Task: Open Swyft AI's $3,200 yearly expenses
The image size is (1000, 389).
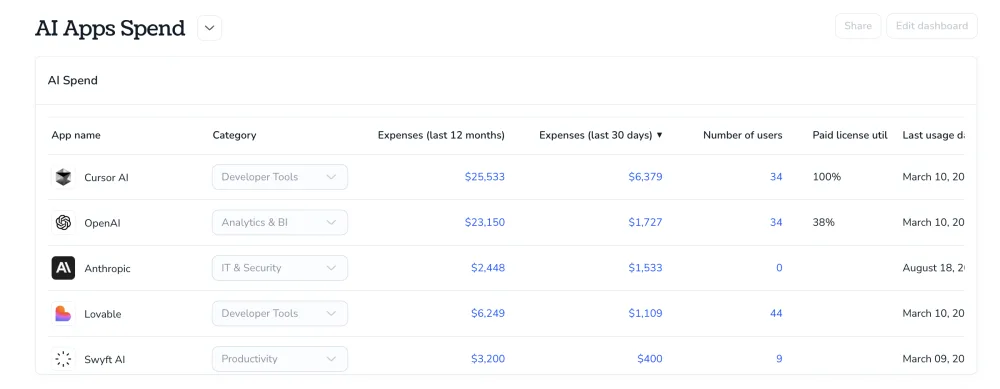Action: coord(488,358)
